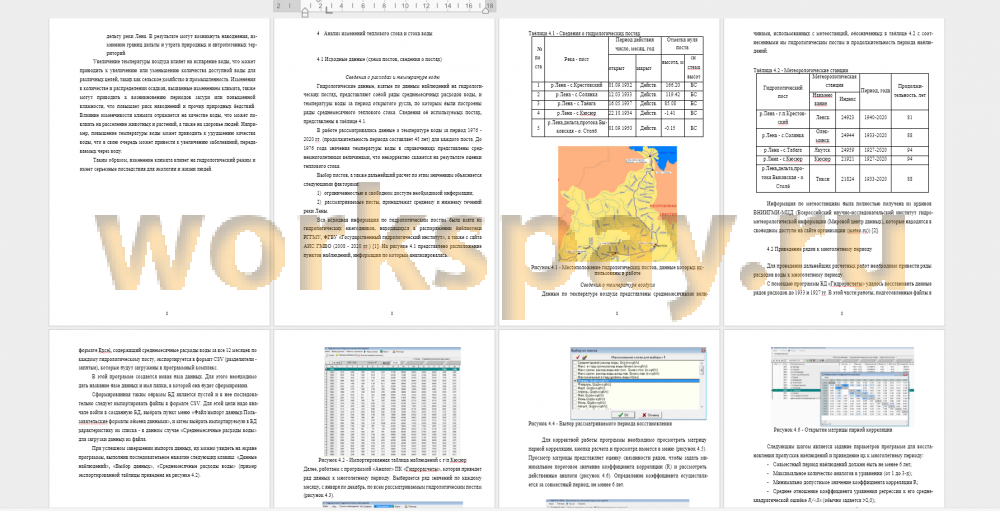
Task: Click bullet 'Совместный период наблюдений должен быть не менее 6 лет'
Action: (x=840, y=465)
